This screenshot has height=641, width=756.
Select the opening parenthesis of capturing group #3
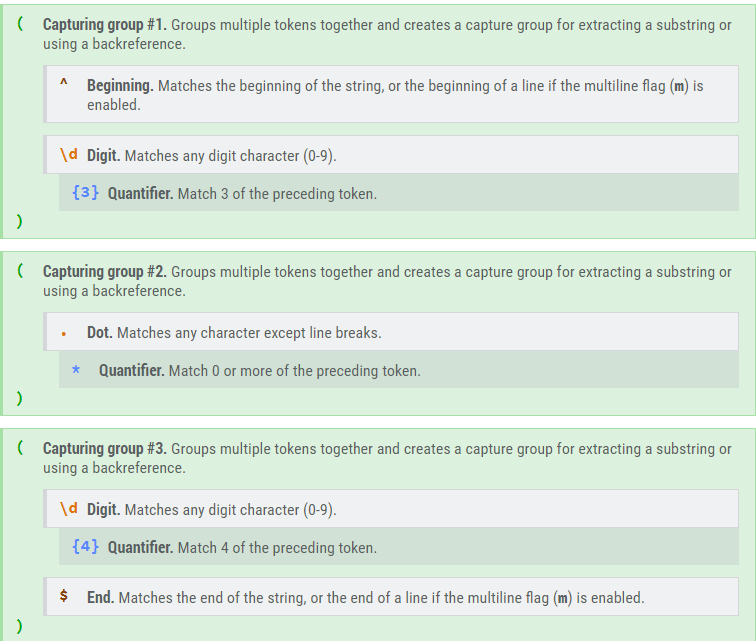point(20,448)
